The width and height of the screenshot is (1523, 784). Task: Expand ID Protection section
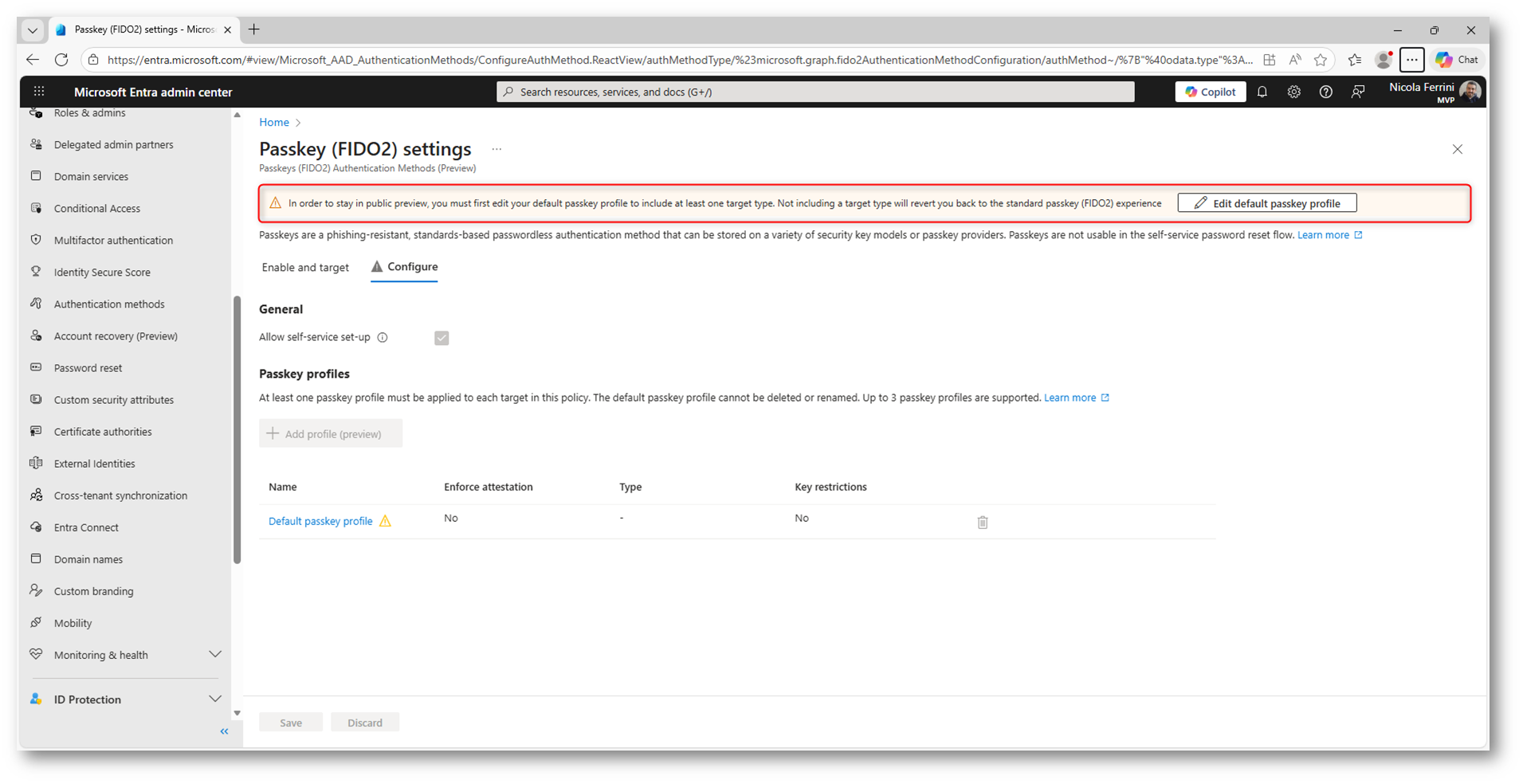pos(214,700)
